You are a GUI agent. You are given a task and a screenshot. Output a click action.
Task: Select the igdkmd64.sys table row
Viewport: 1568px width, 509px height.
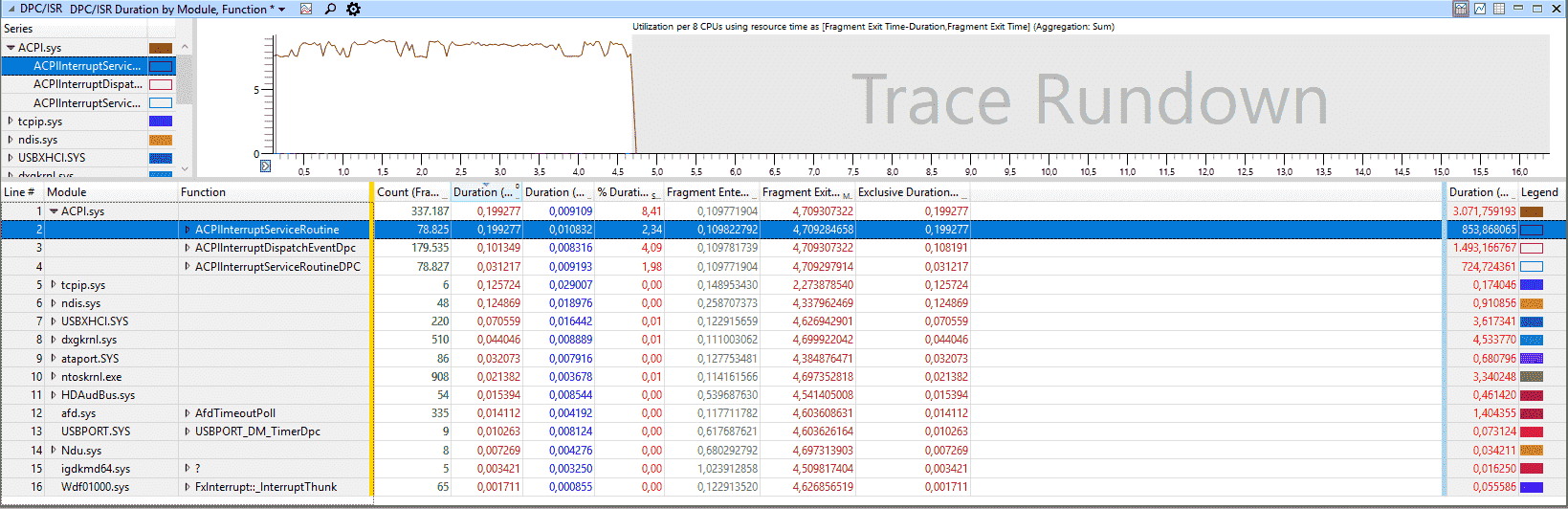784,469
